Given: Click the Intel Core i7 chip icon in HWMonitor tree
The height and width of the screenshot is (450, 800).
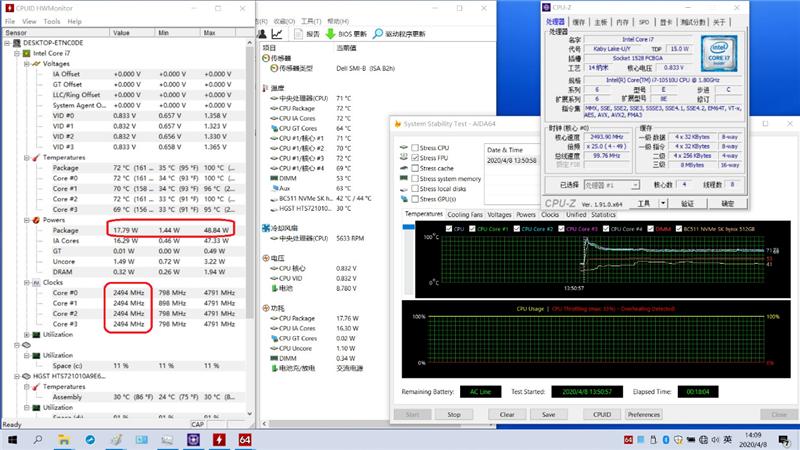Looking at the screenshot, I should click(x=27, y=52).
